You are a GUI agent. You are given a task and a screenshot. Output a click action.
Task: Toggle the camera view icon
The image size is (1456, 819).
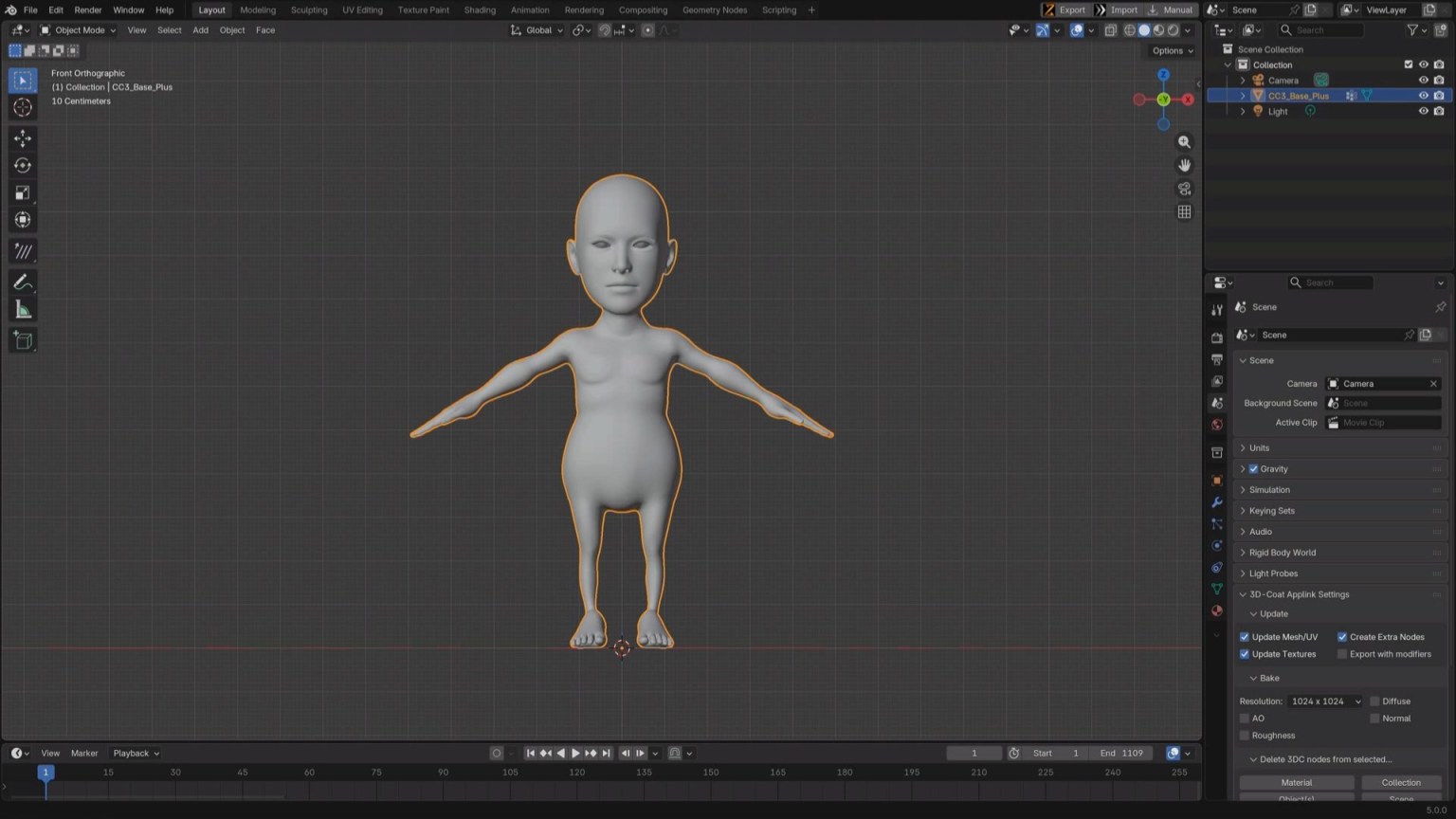pyautogui.click(x=1184, y=189)
